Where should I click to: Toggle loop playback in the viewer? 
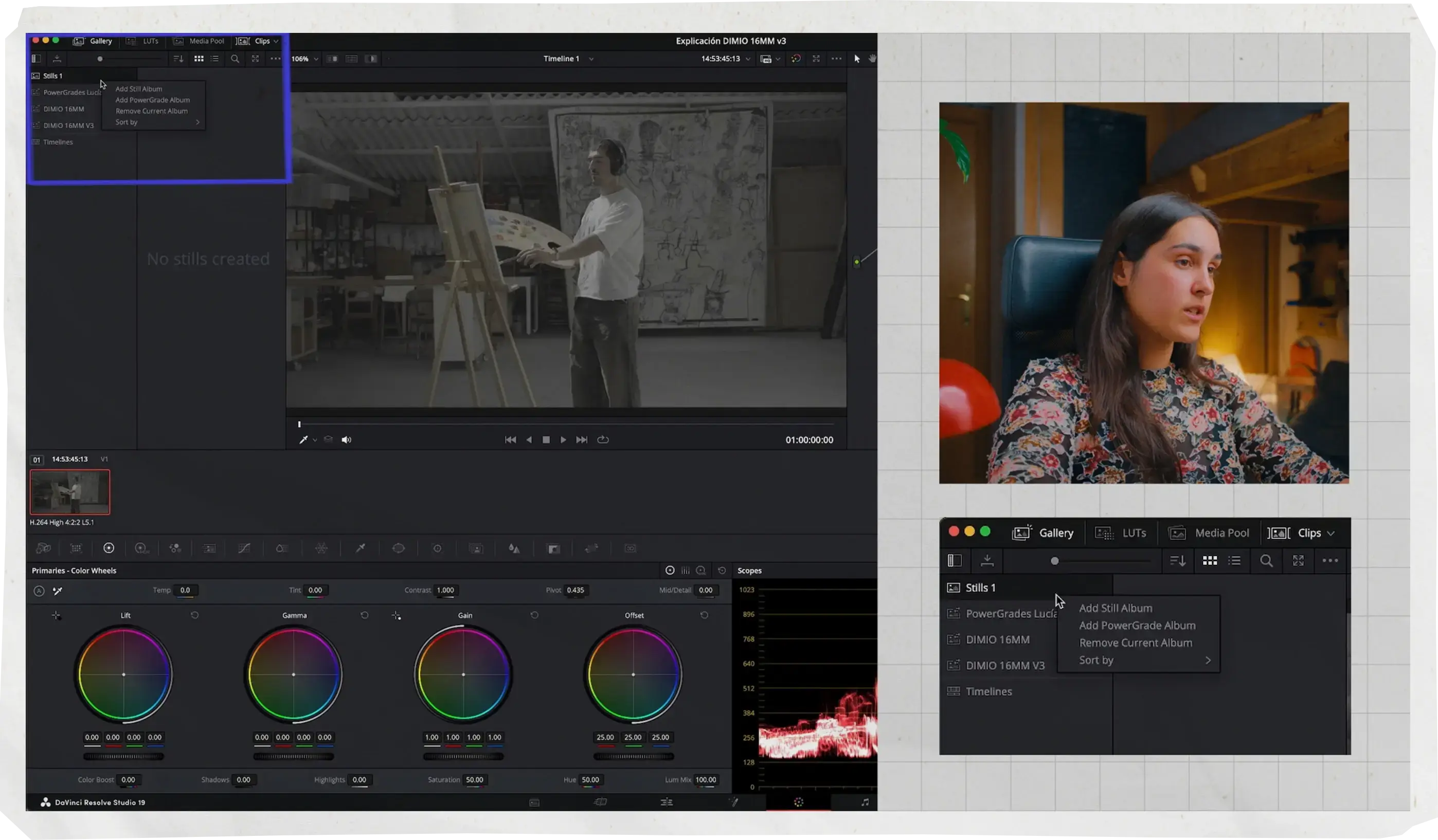(x=603, y=440)
